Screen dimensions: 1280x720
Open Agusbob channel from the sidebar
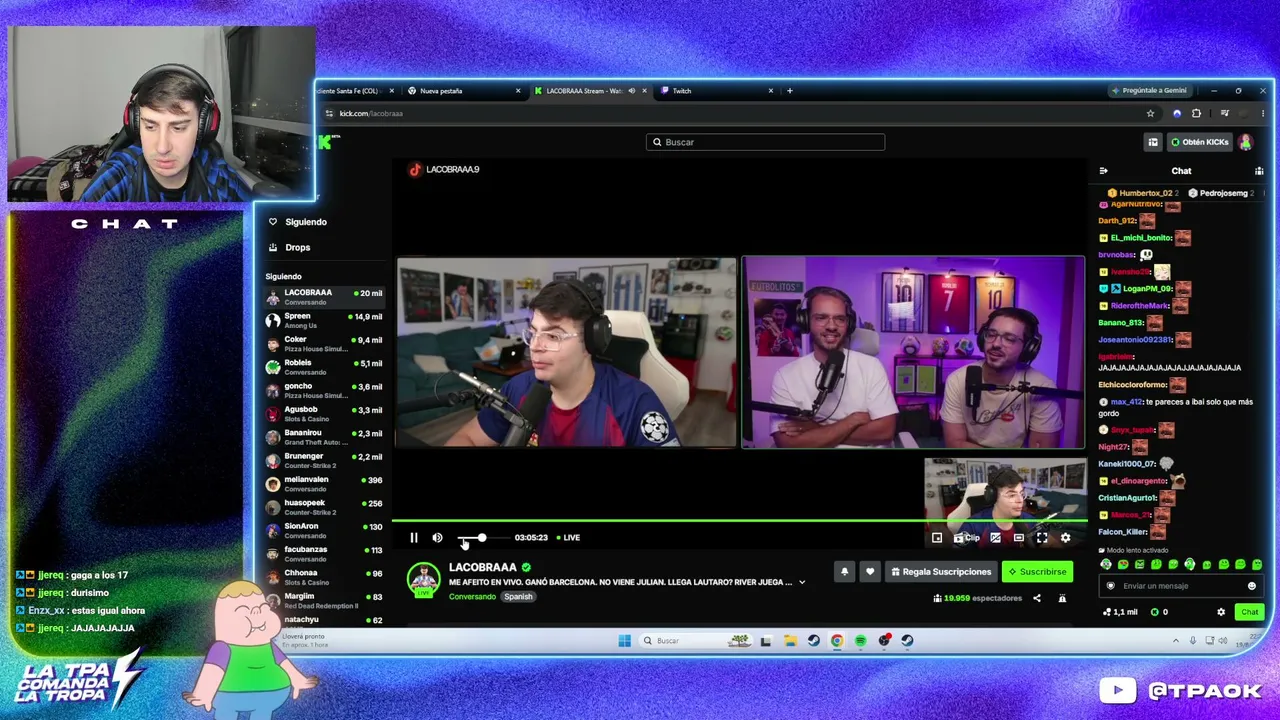[x=324, y=414]
